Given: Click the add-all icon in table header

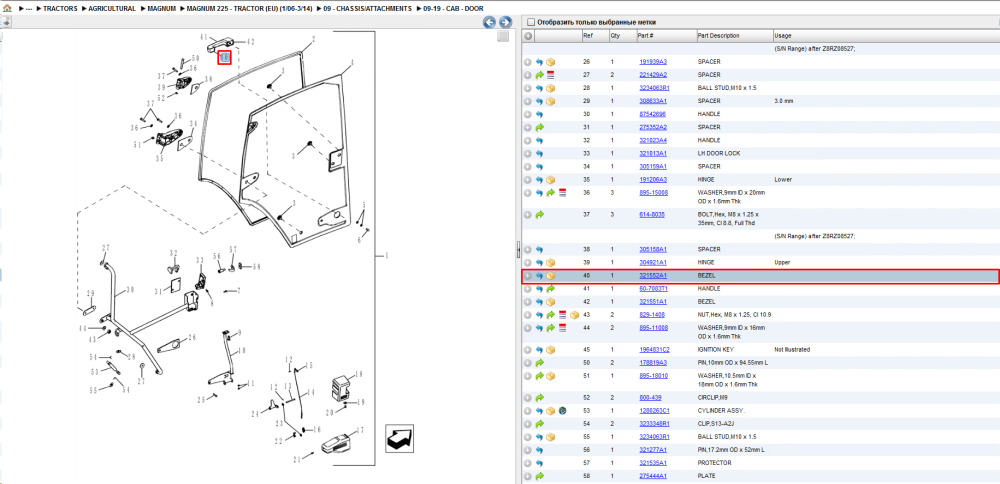Looking at the screenshot, I should (x=528, y=36).
